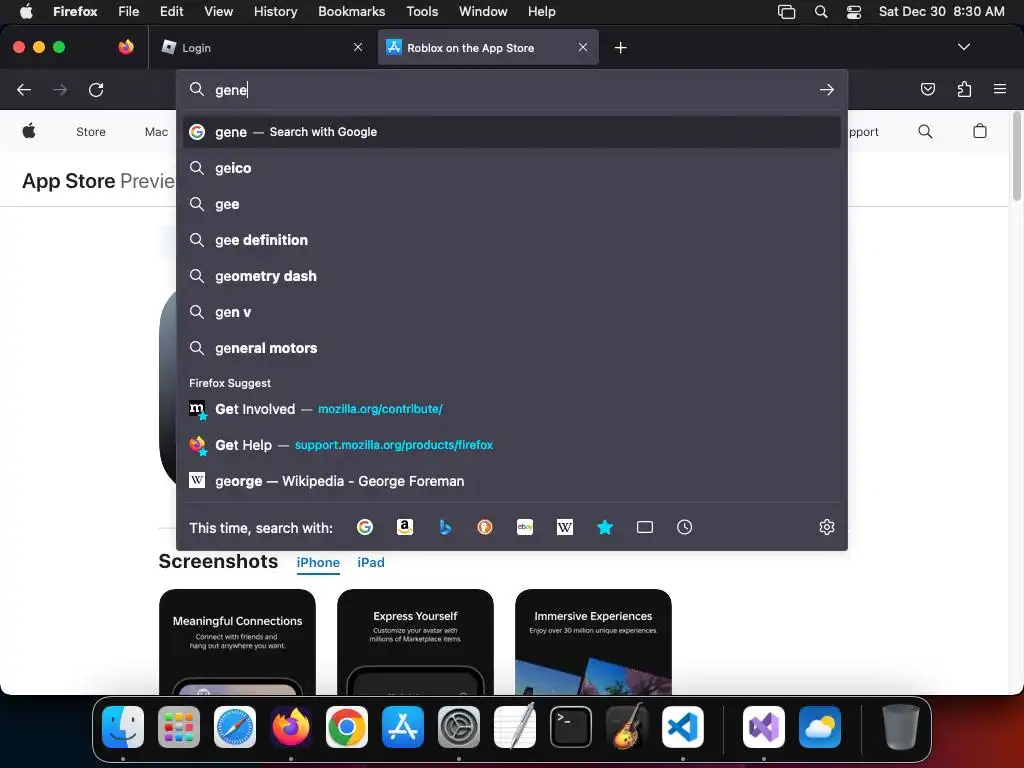Open GarageBand in the Dock
This screenshot has width=1024, height=768.
coord(627,727)
